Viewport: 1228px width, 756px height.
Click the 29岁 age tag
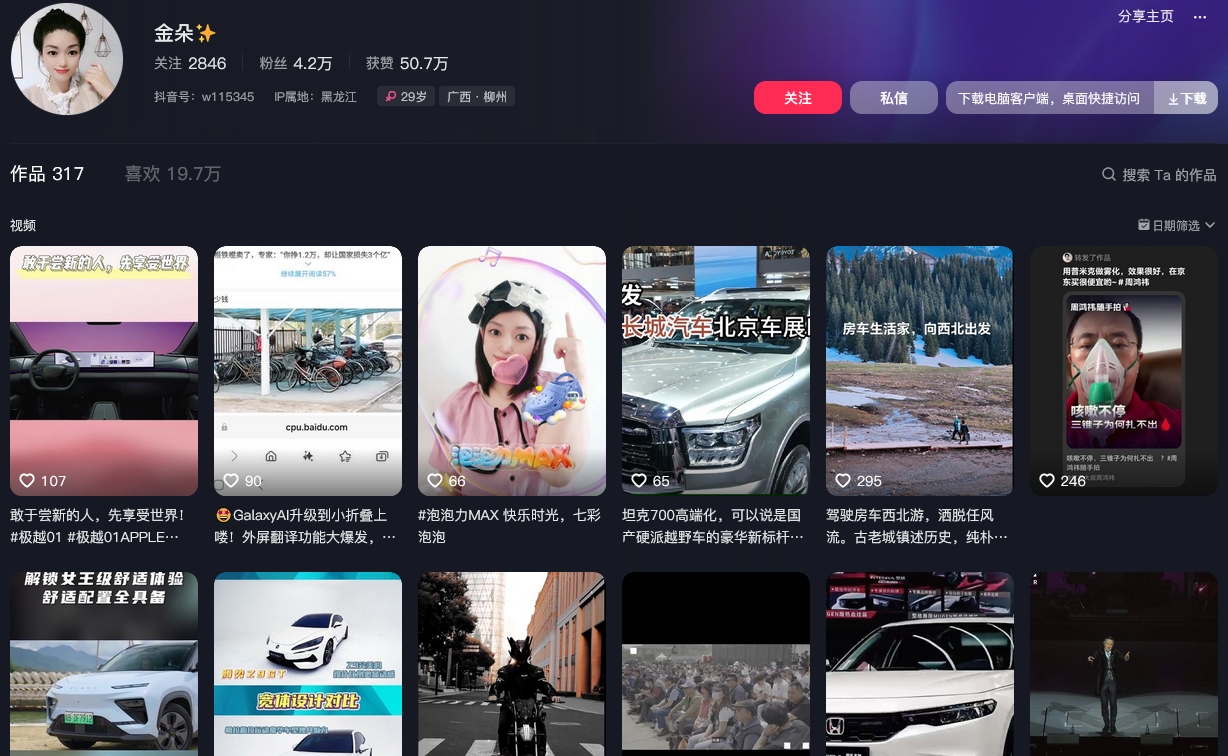406,97
